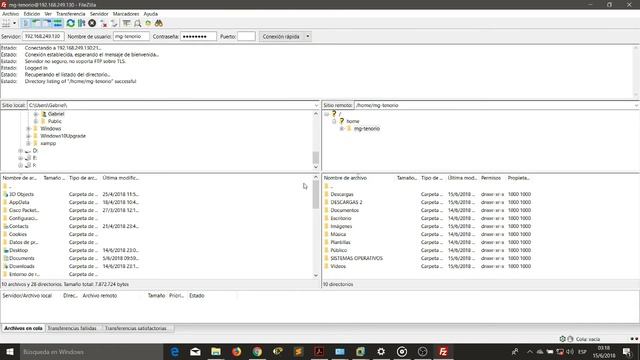
Task: Open the Site Manager dropdown arrow
Action: click(x=14, y=23)
